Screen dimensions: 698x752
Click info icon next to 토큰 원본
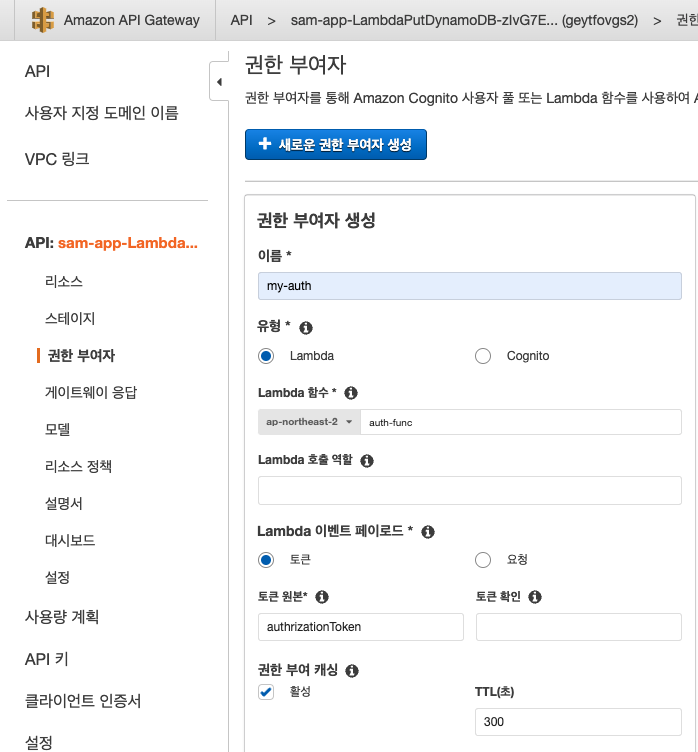click(322, 597)
